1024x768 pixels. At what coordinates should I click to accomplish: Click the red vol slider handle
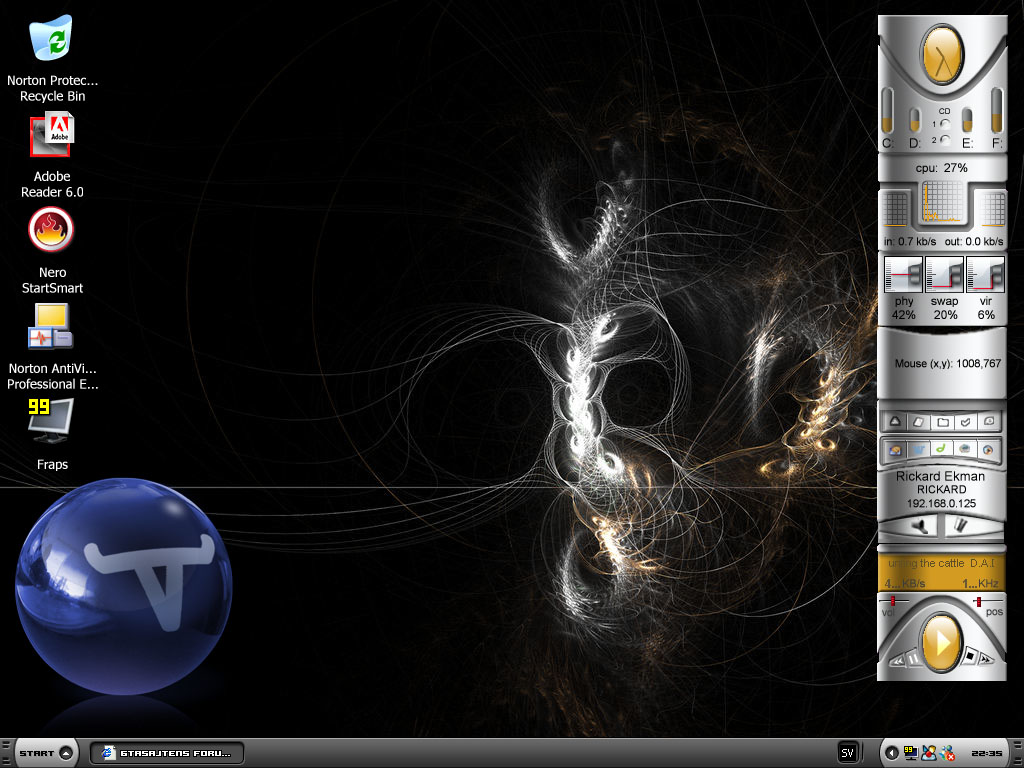click(892, 601)
